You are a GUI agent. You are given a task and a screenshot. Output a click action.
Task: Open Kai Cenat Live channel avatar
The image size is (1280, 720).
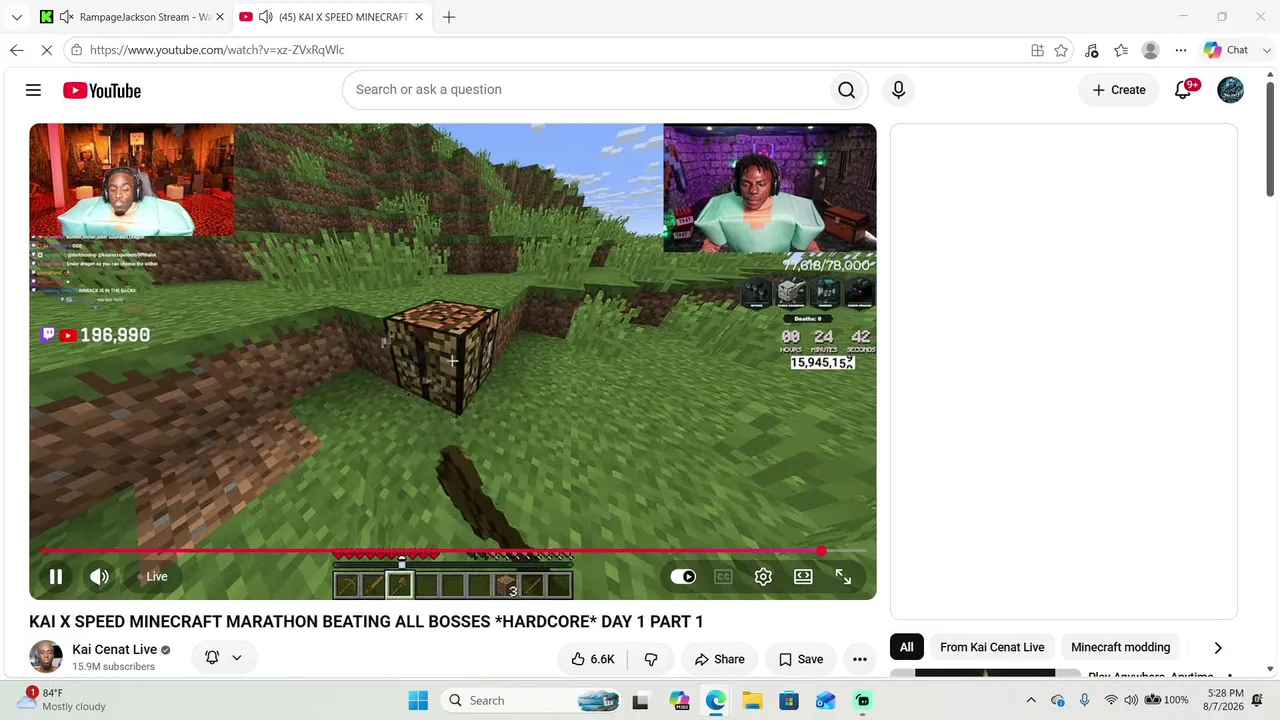point(46,657)
